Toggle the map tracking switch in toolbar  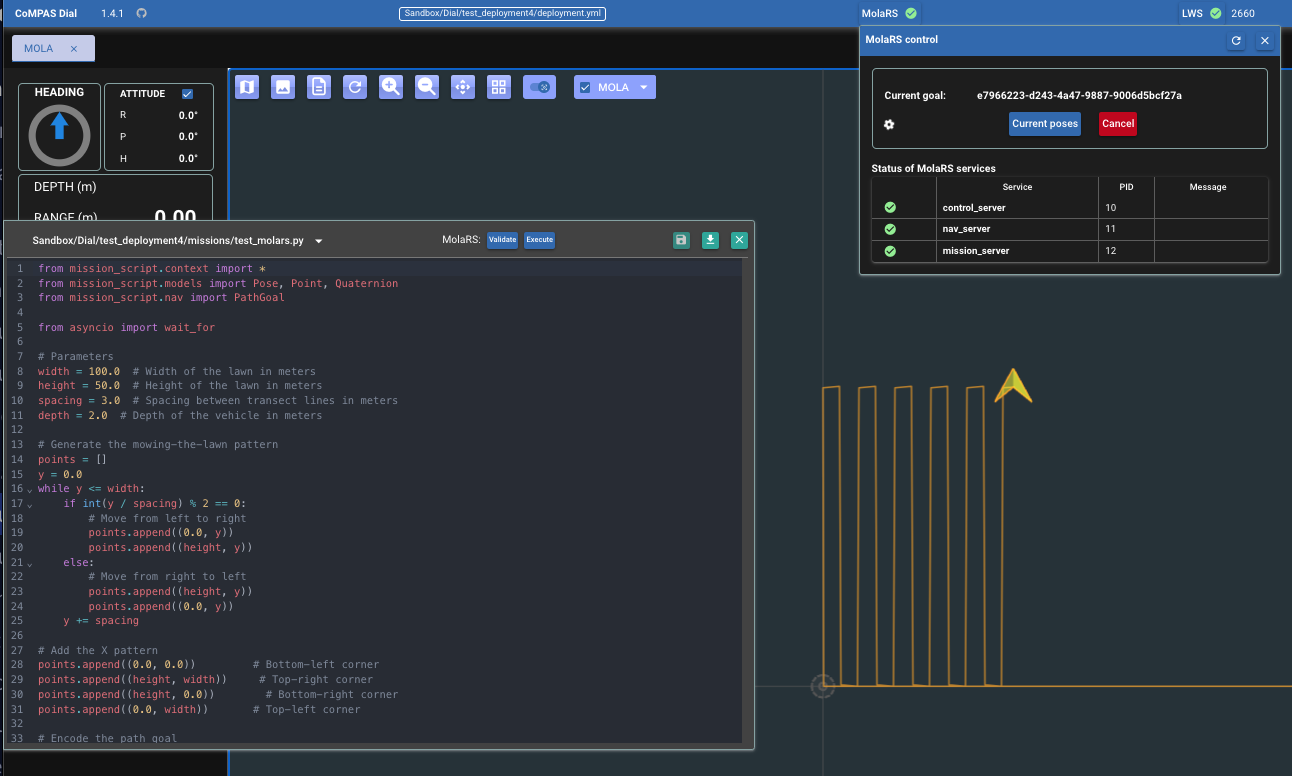coord(539,87)
